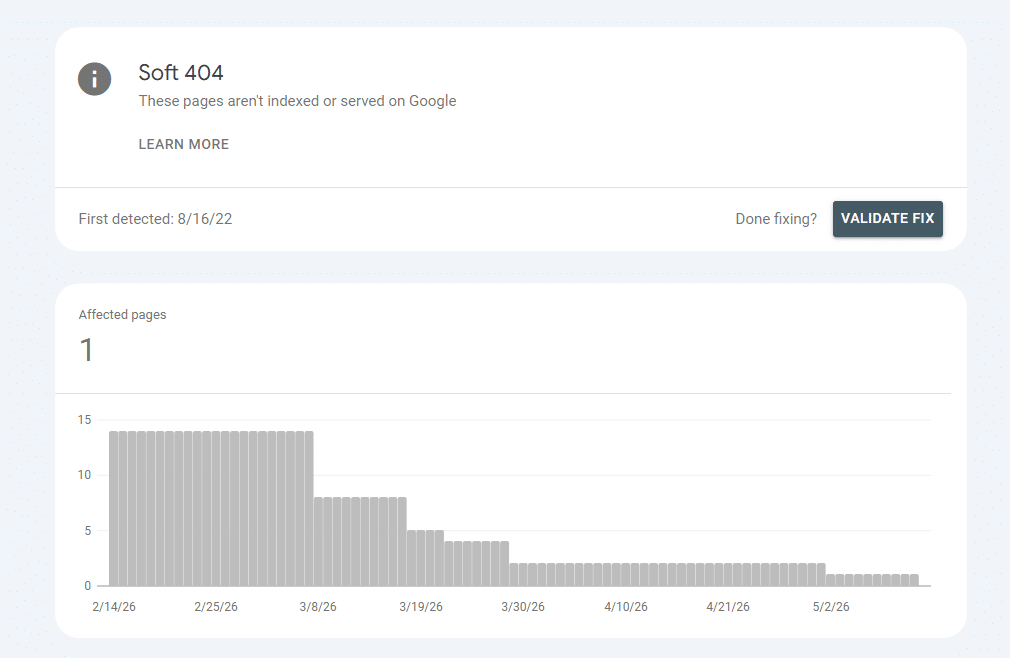Screen dimensions: 1010x658
Task: Open the LEARN MORE link
Action: click(x=184, y=144)
